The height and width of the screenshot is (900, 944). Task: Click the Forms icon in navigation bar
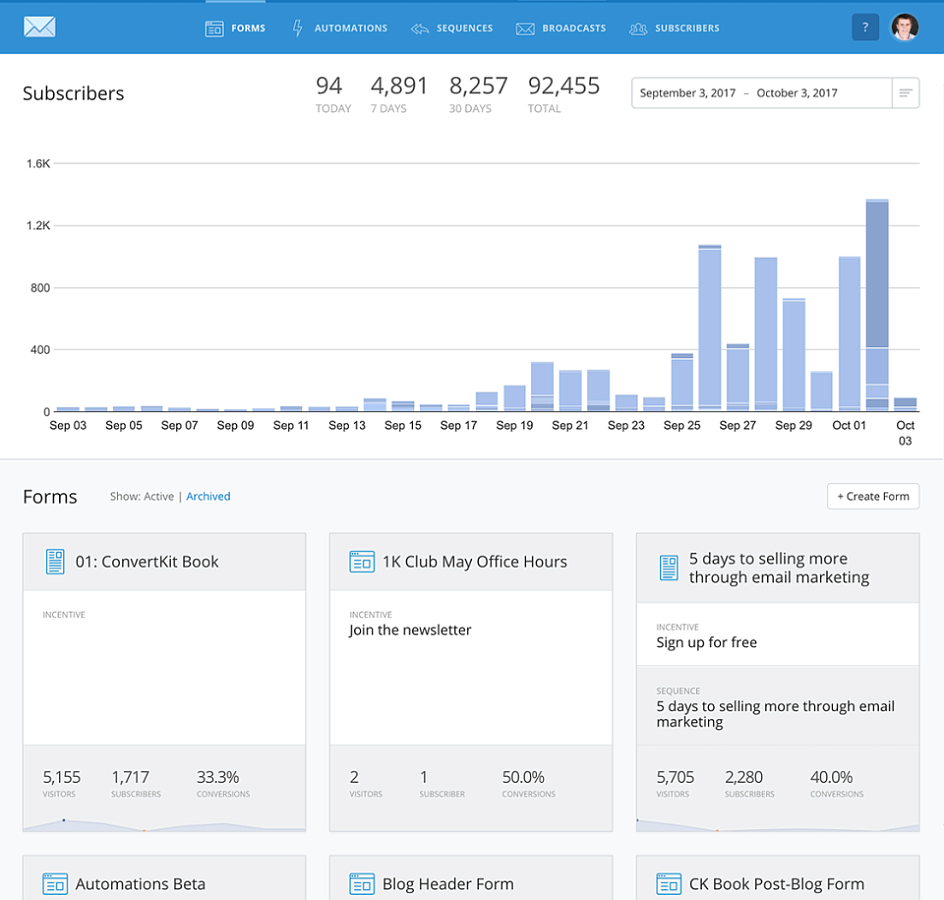pyautogui.click(x=214, y=28)
